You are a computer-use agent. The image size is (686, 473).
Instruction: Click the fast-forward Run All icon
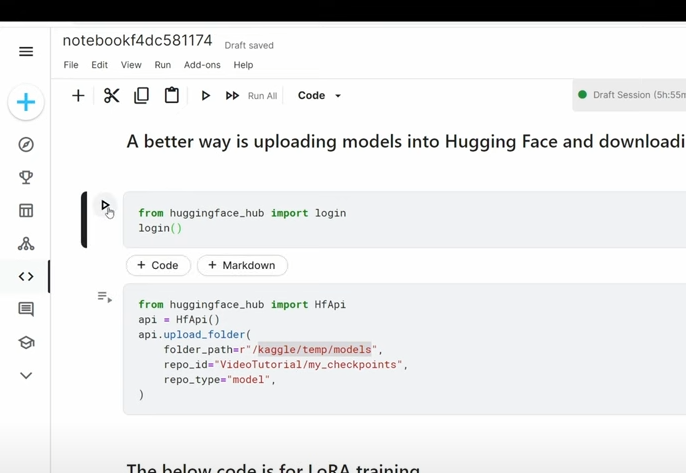pos(232,95)
